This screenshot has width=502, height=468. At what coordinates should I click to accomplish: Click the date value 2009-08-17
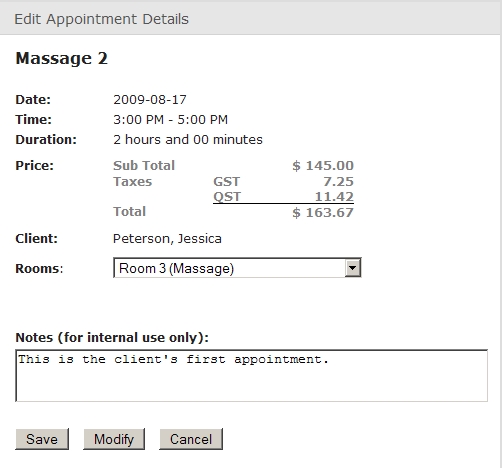[x=150, y=100]
